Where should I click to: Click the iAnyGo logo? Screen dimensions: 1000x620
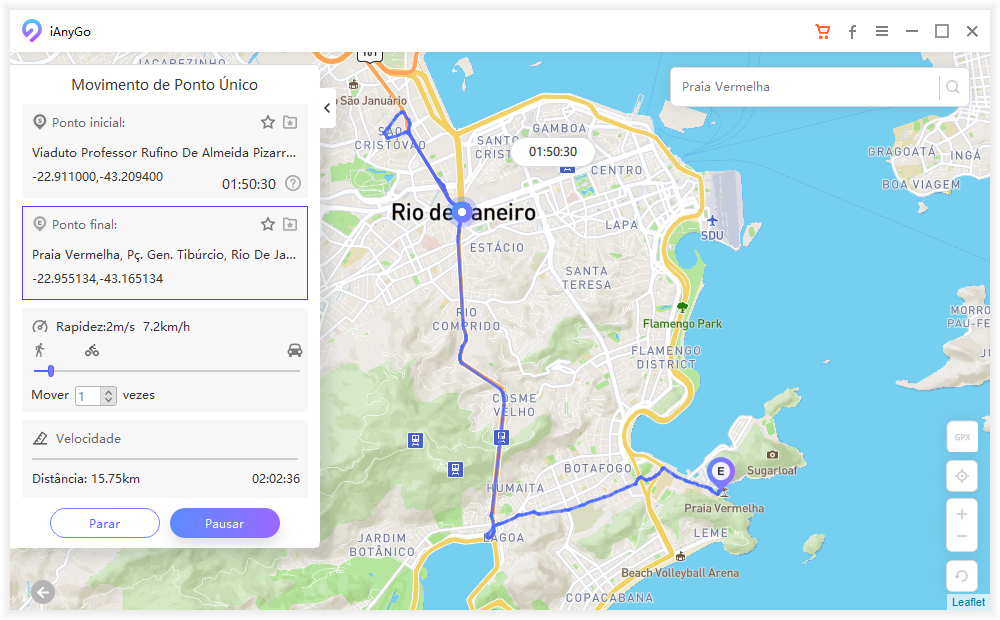[31, 31]
